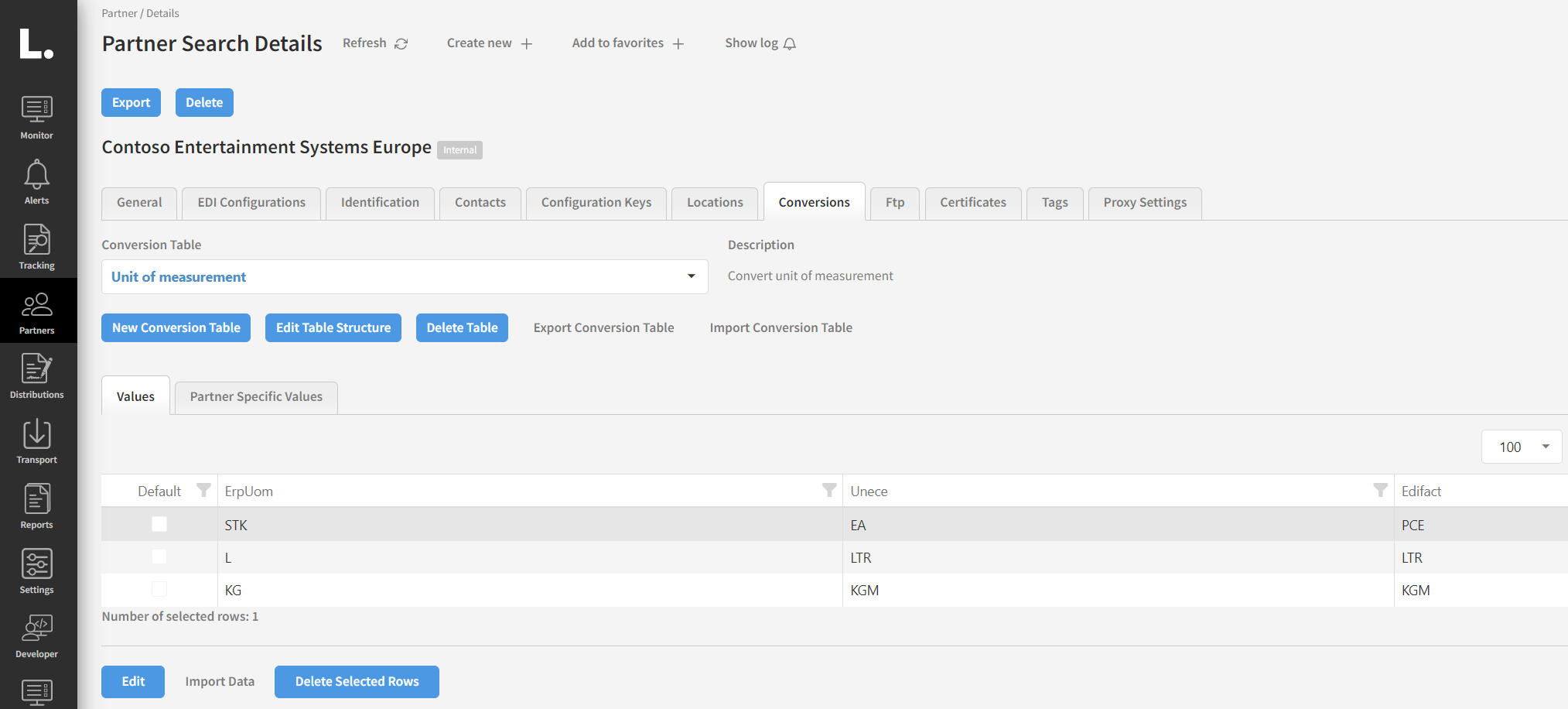Click the Delete Selected Rows button
Screen dimensions: 1568x709
pos(357,682)
